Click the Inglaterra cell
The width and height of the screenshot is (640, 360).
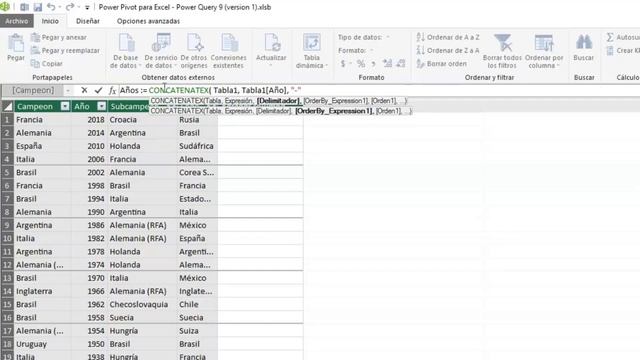[42, 291]
